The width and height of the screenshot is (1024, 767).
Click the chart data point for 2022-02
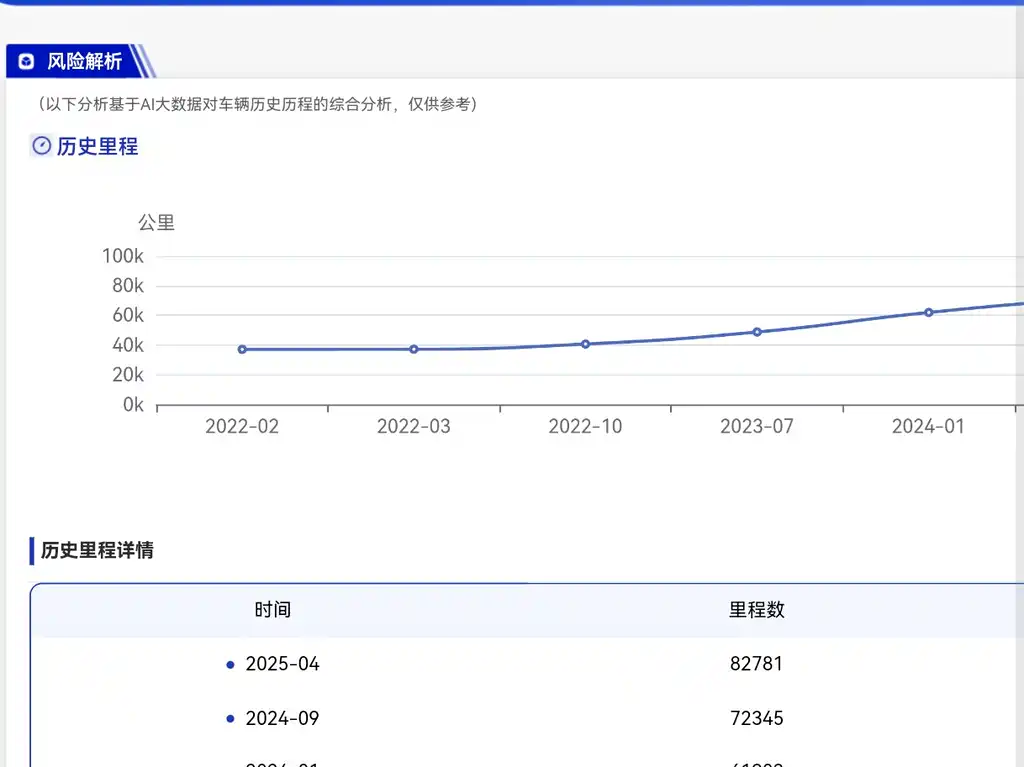pyautogui.click(x=242, y=349)
